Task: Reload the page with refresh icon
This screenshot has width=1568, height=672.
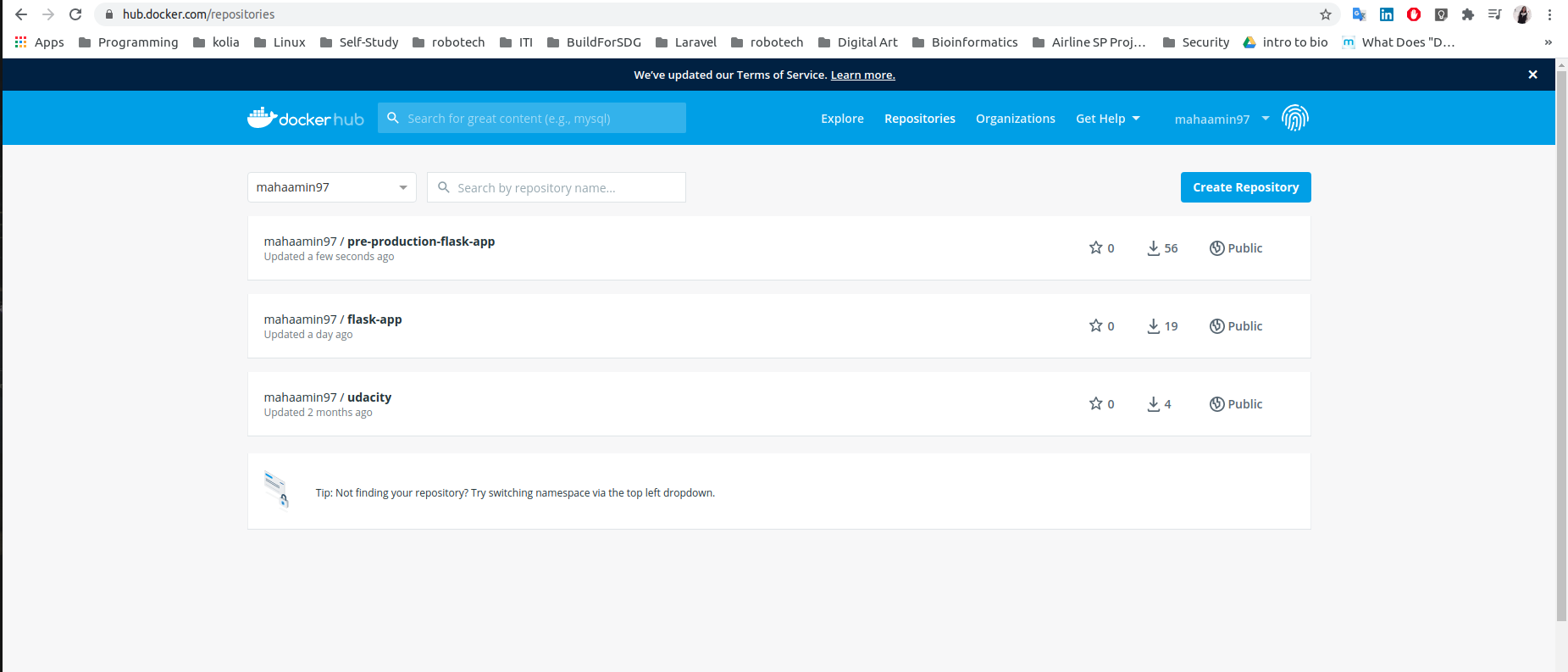Action: point(75,14)
